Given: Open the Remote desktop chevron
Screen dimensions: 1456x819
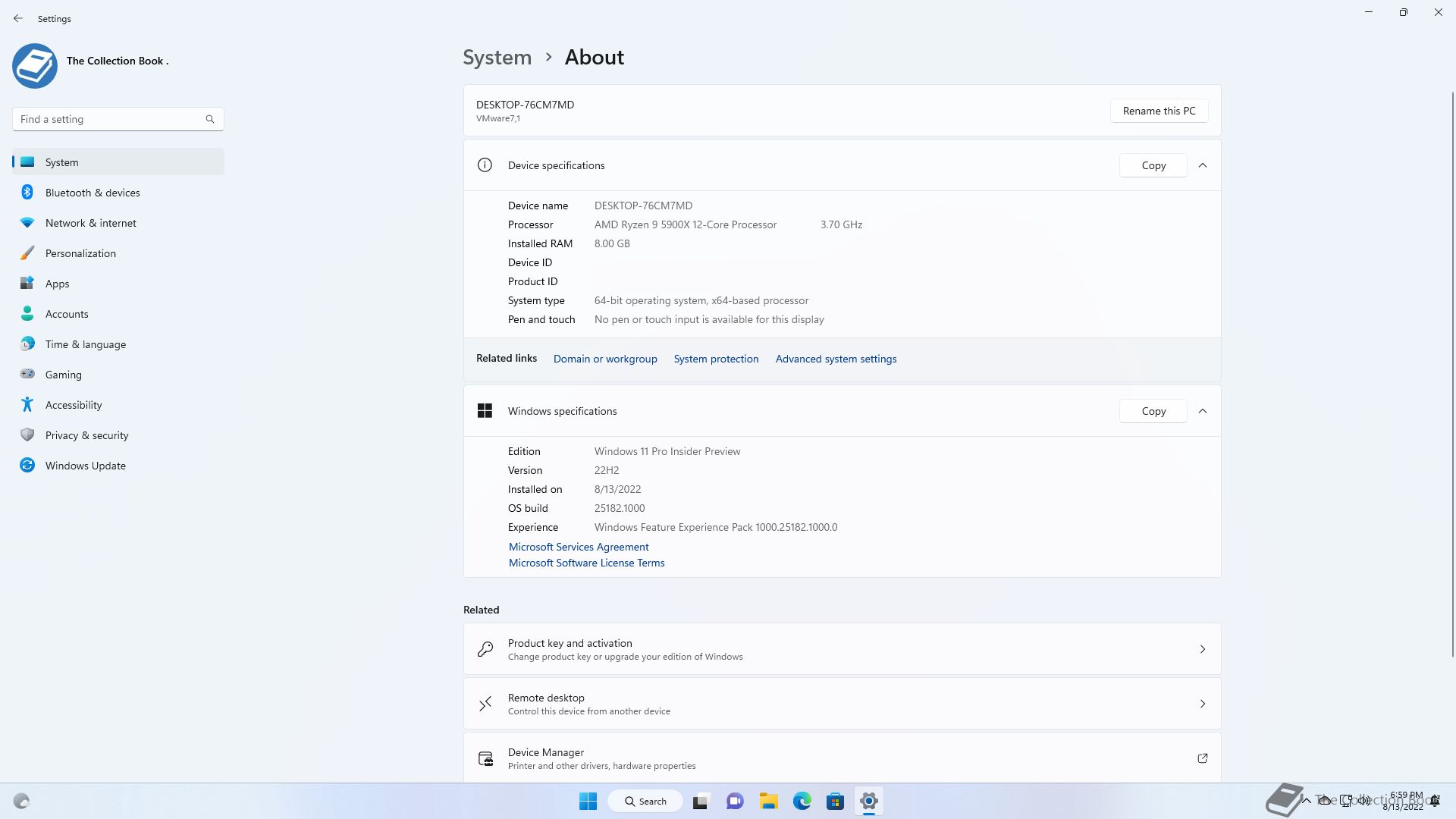Looking at the screenshot, I should (1203, 704).
